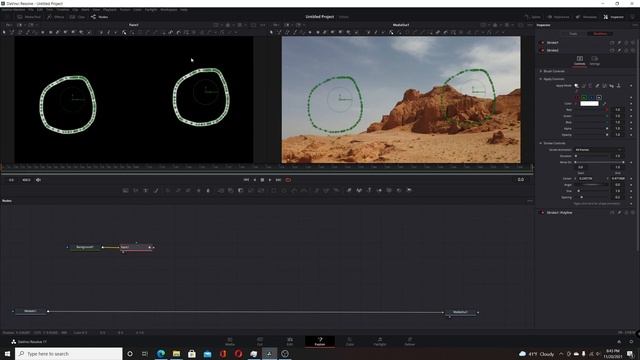Pin the Stroke1 modifier in Inspector
Viewport: 640px width, 360px height.
point(619,42)
